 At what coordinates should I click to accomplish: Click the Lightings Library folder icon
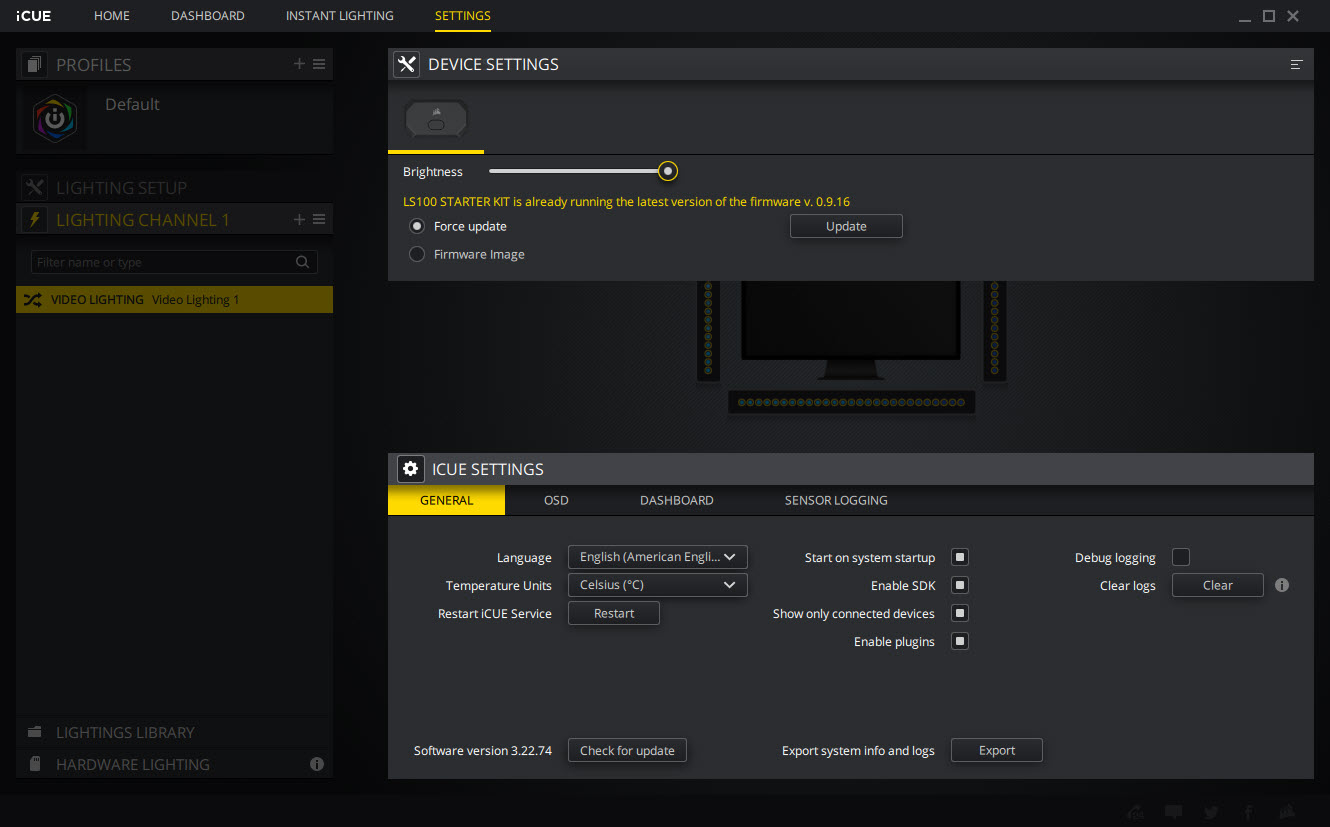(35, 732)
